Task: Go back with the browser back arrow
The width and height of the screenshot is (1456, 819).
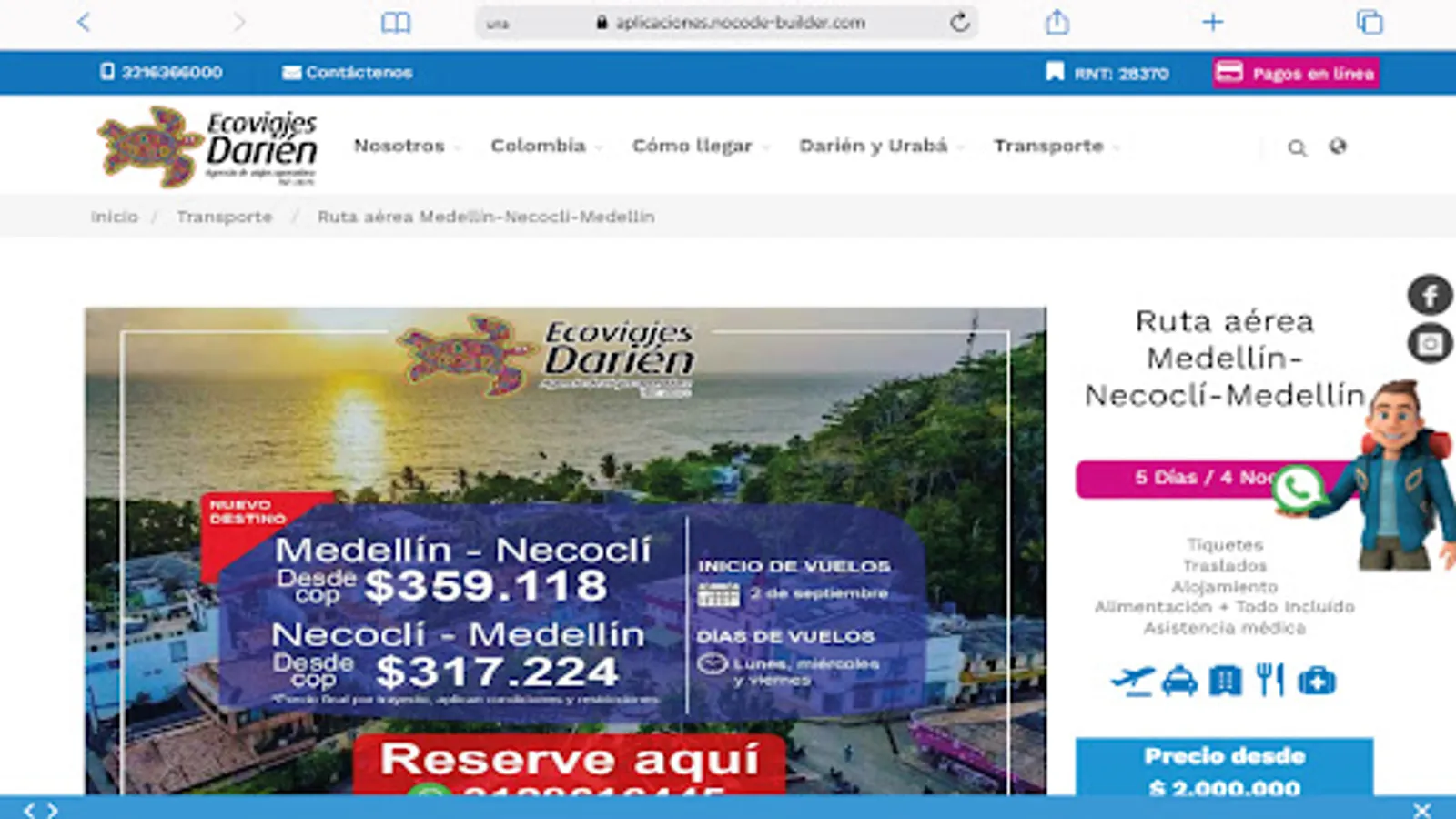Action: [x=84, y=22]
